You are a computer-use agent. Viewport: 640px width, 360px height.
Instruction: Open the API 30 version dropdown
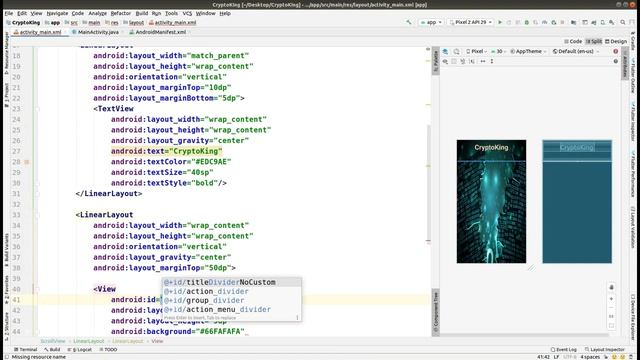point(498,51)
